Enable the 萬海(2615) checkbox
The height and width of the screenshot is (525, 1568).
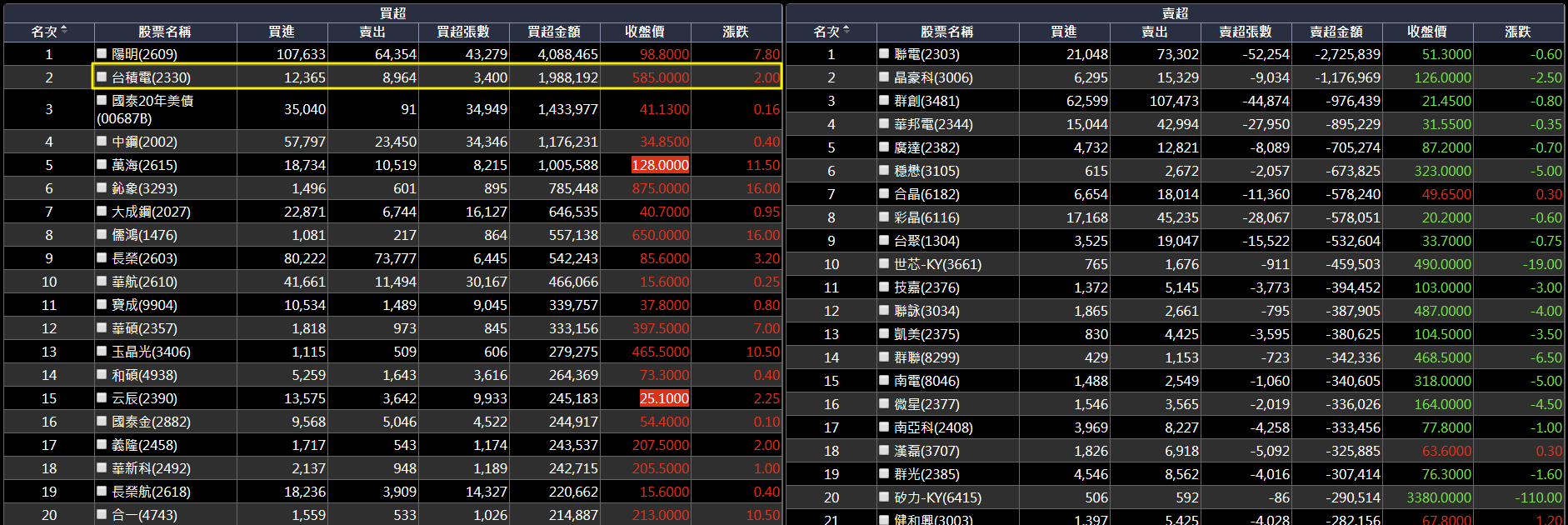click(x=102, y=164)
